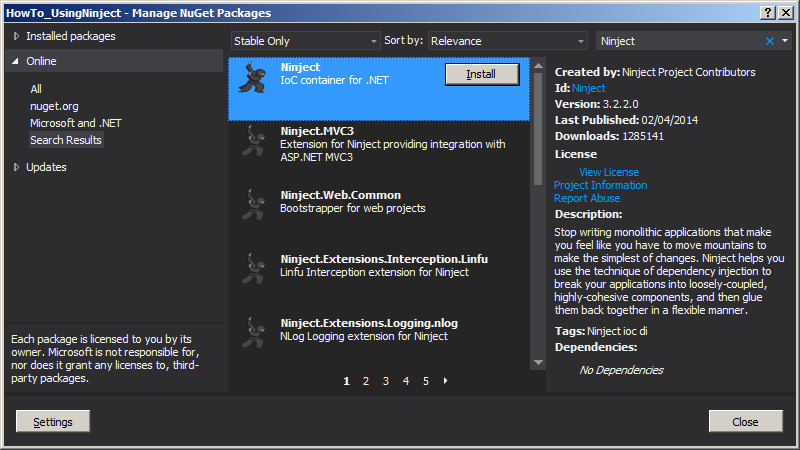Go to next results page arrow
Image resolution: width=800 pixels, height=450 pixels.
click(x=445, y=381)
